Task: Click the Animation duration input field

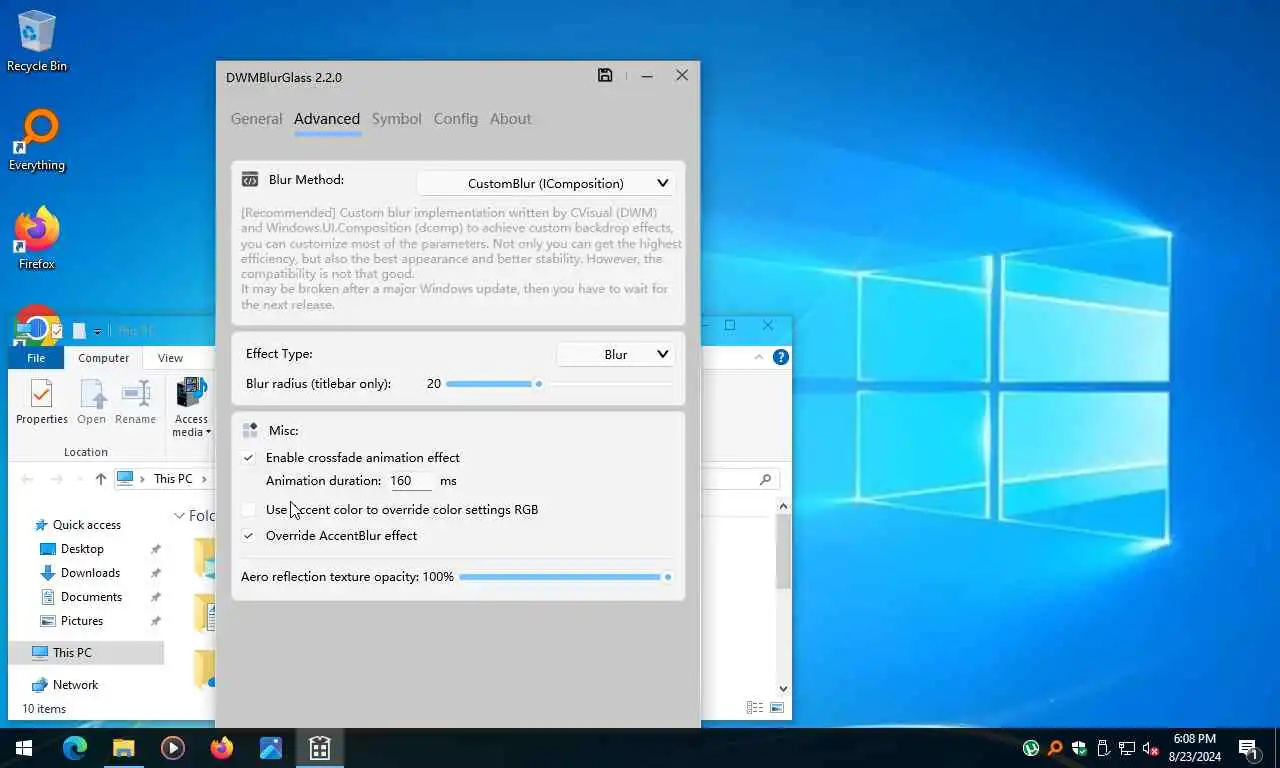Action: pyautogui.click(x=411, y=481)
